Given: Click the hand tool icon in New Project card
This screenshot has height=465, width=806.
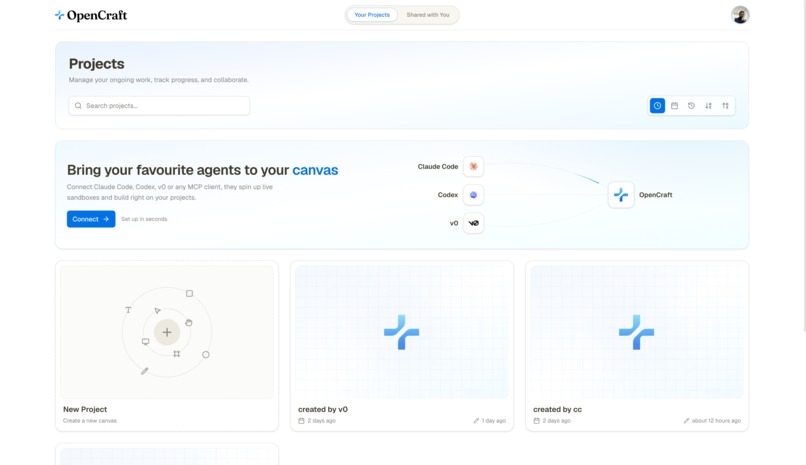Looking at the screenshot, I should point(189,323).
